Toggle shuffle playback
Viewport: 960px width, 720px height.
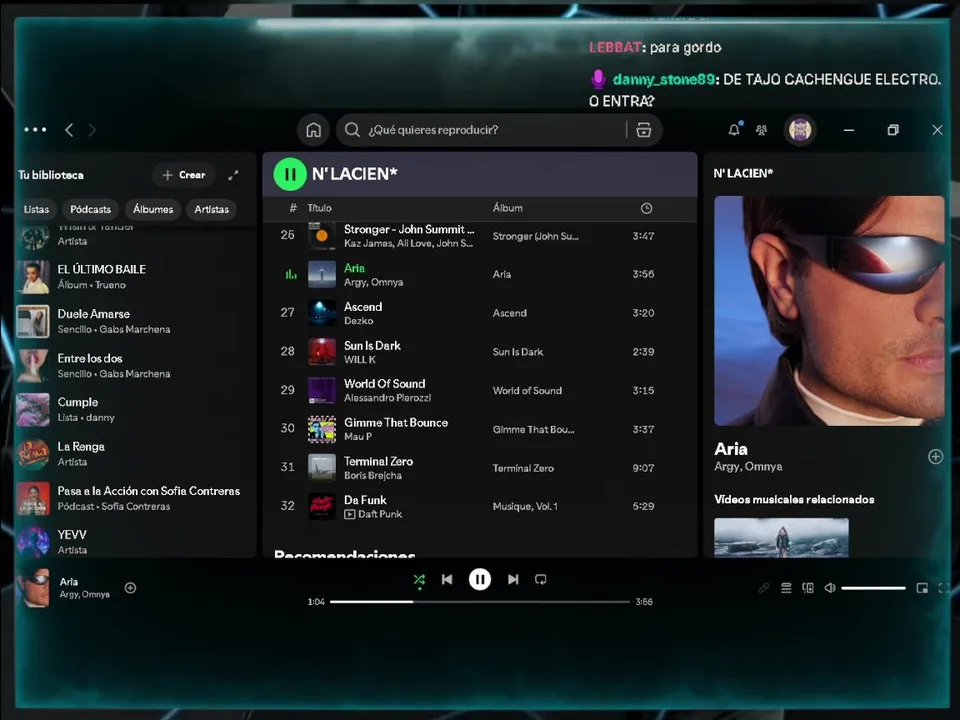[x=419, y=580]
